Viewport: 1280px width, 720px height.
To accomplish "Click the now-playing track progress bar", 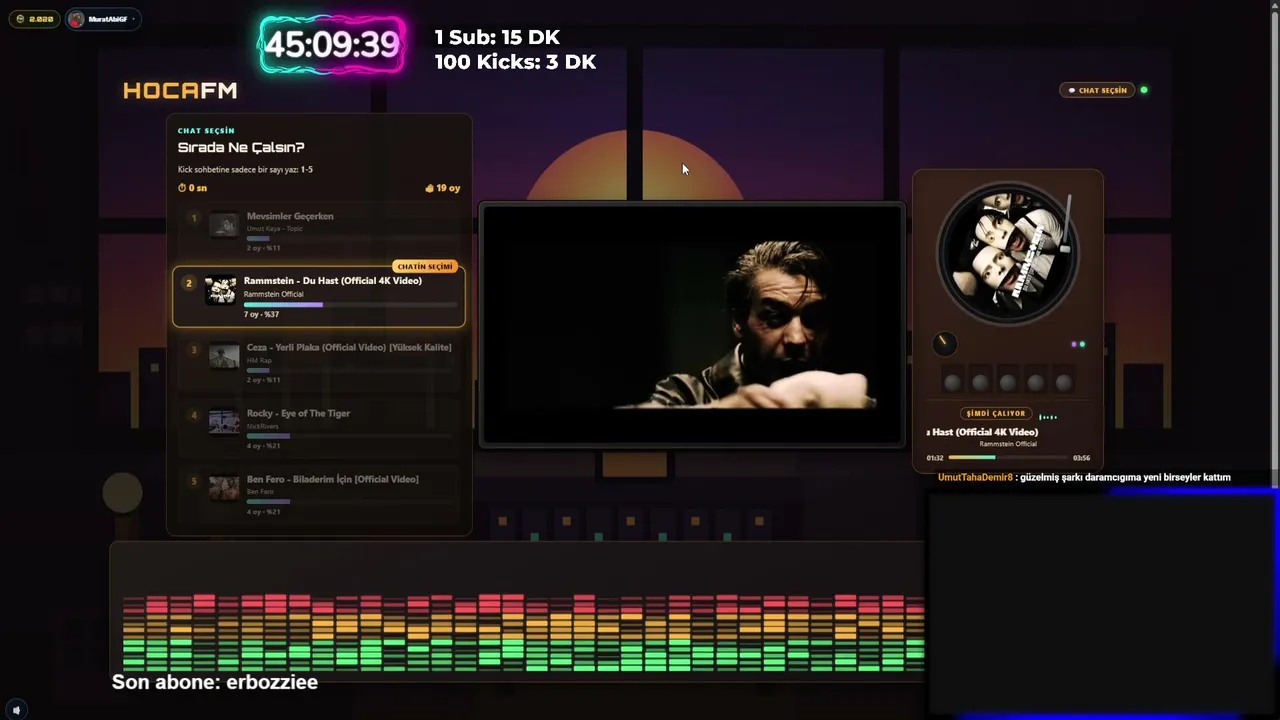I will tap(1008, 458).
